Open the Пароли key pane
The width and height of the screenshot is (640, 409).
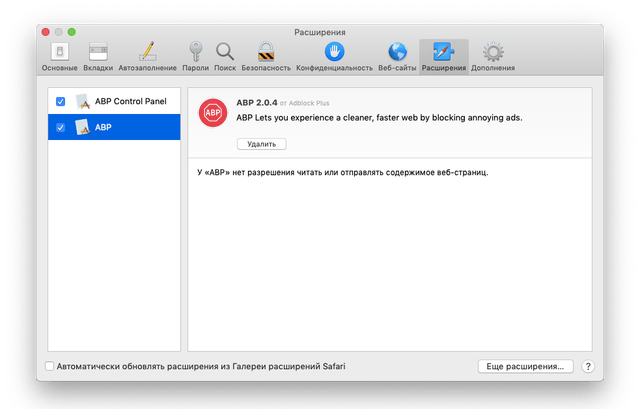click(196, 56)
